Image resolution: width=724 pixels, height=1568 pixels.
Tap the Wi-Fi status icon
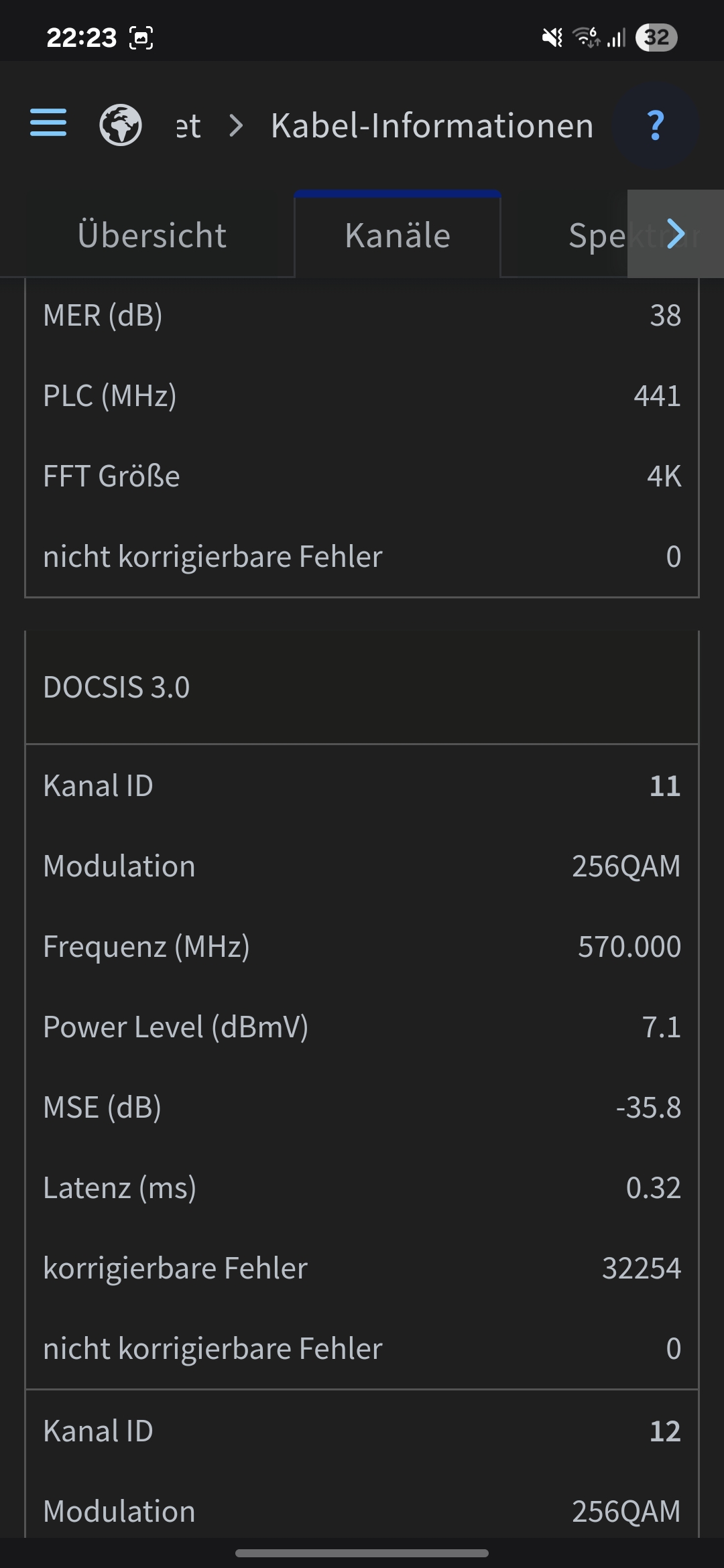point(585,38)
